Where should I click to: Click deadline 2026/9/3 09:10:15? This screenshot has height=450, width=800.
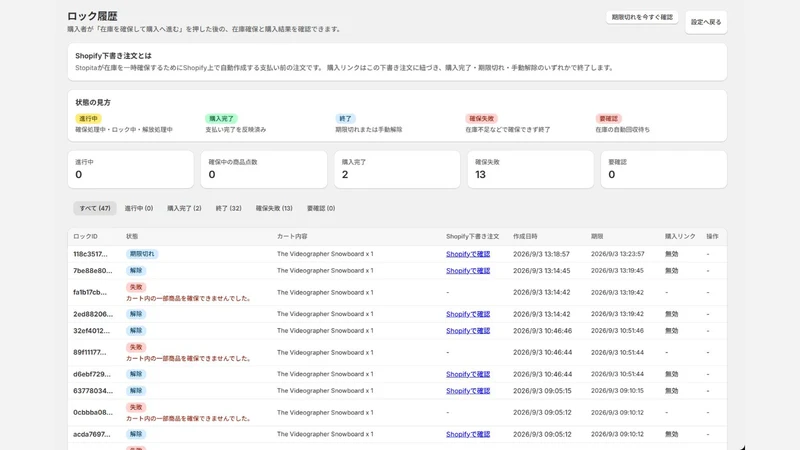(617, 391)
